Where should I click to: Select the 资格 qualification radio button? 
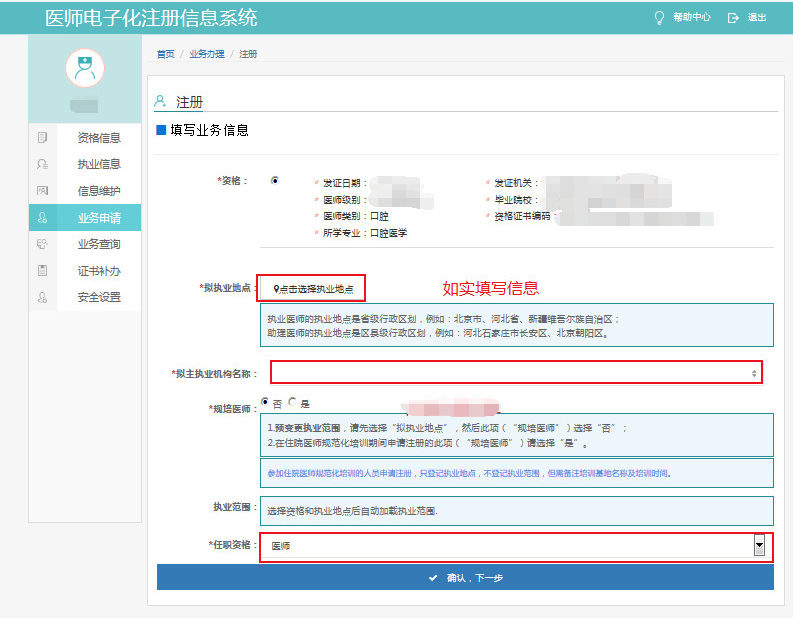point(275,181)
